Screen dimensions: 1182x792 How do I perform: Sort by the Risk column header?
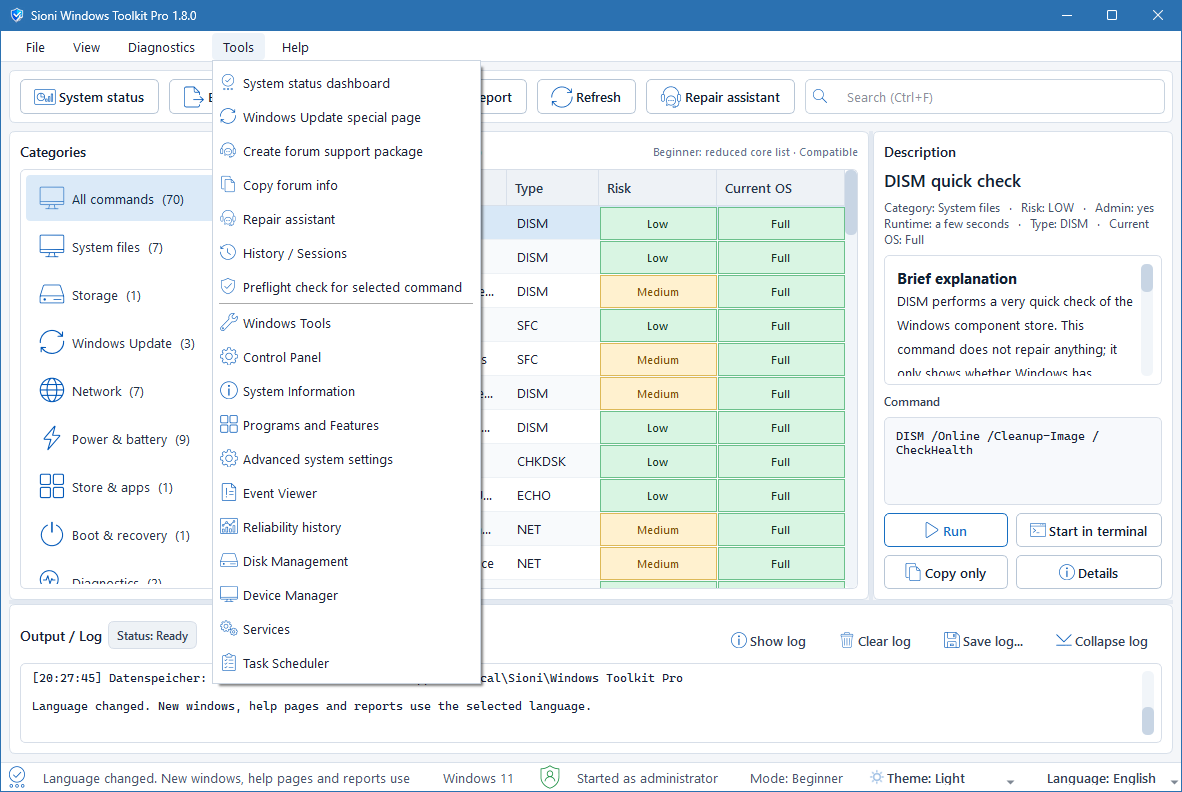point(657,188)
